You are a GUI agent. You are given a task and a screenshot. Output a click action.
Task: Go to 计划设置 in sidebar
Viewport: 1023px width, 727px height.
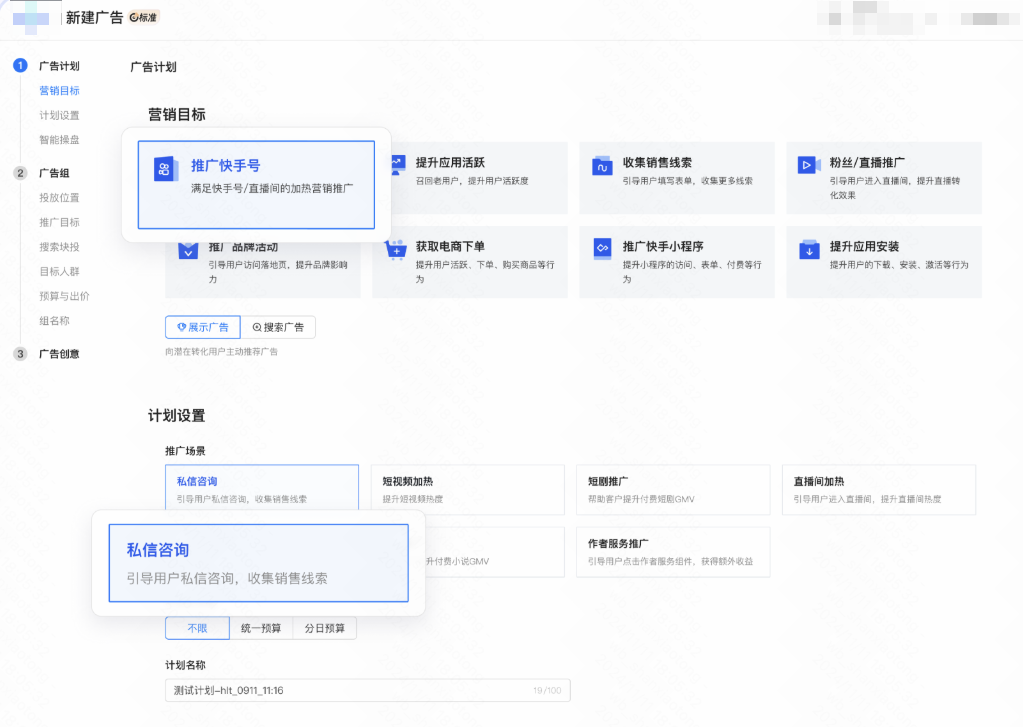[x=59, y=115]
